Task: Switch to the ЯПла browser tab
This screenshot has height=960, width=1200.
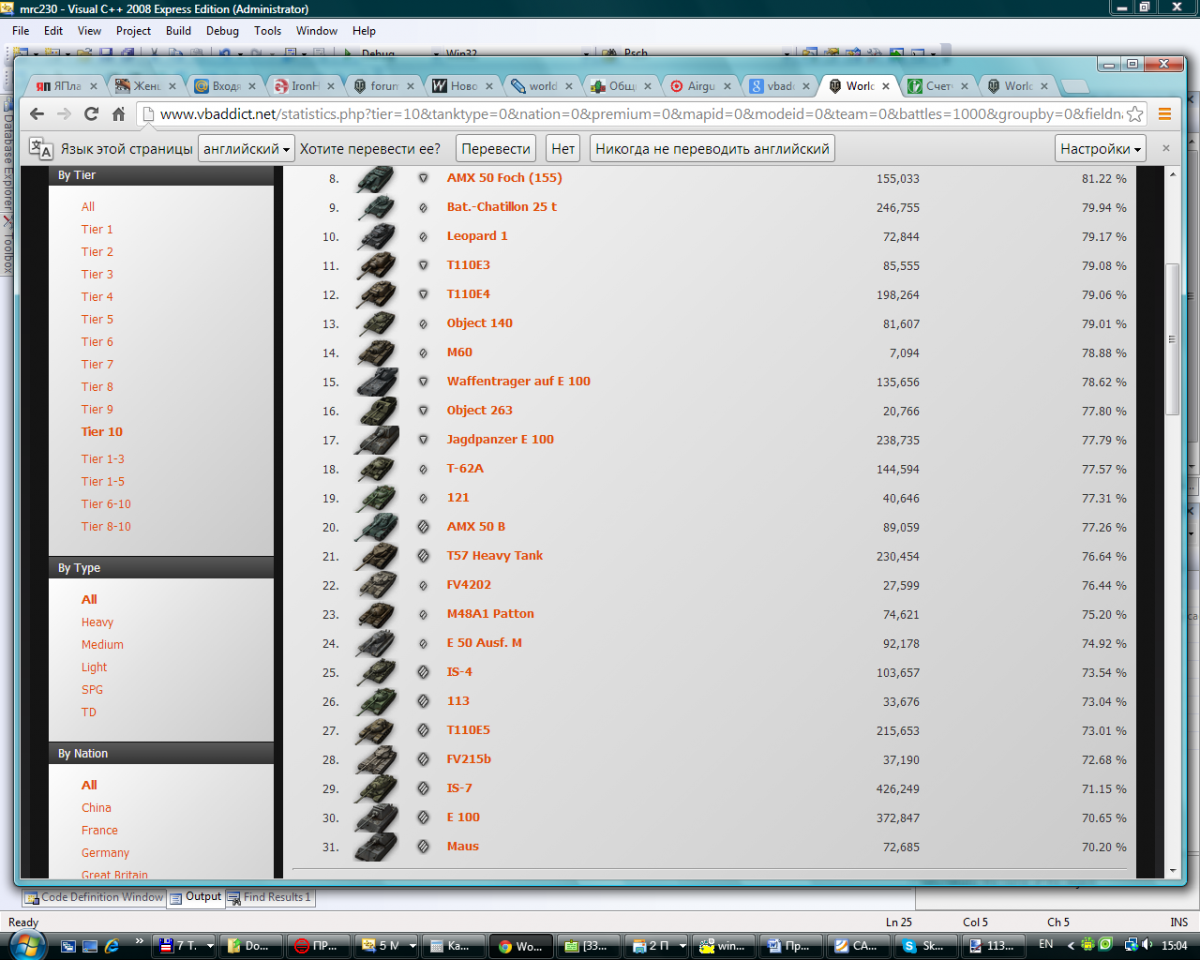Action: point(68,86)
